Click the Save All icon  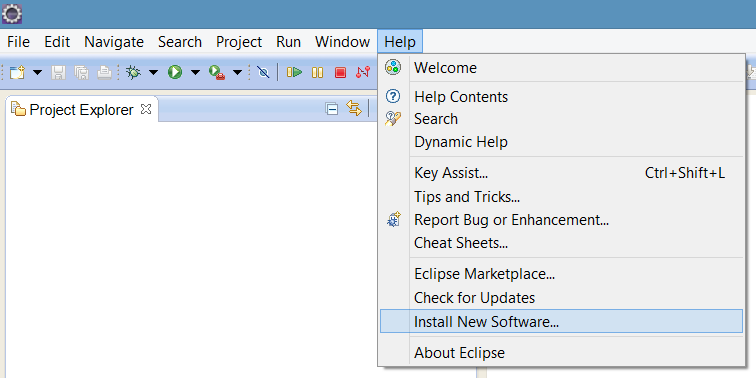click(81, 73)
